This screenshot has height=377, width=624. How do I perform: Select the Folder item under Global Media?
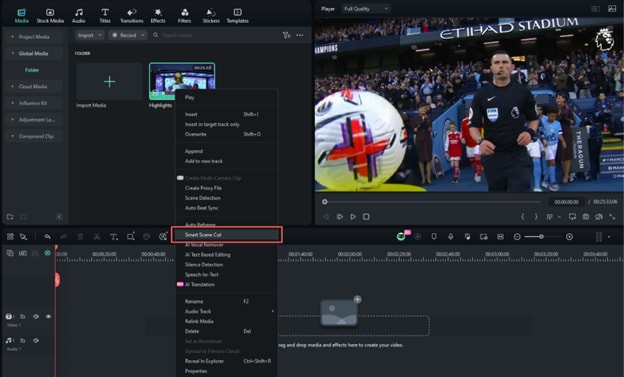click(32, 70)
